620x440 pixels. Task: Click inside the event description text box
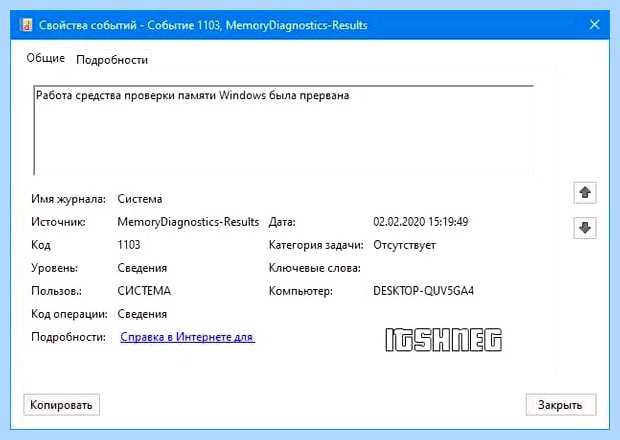pos(284,130)
